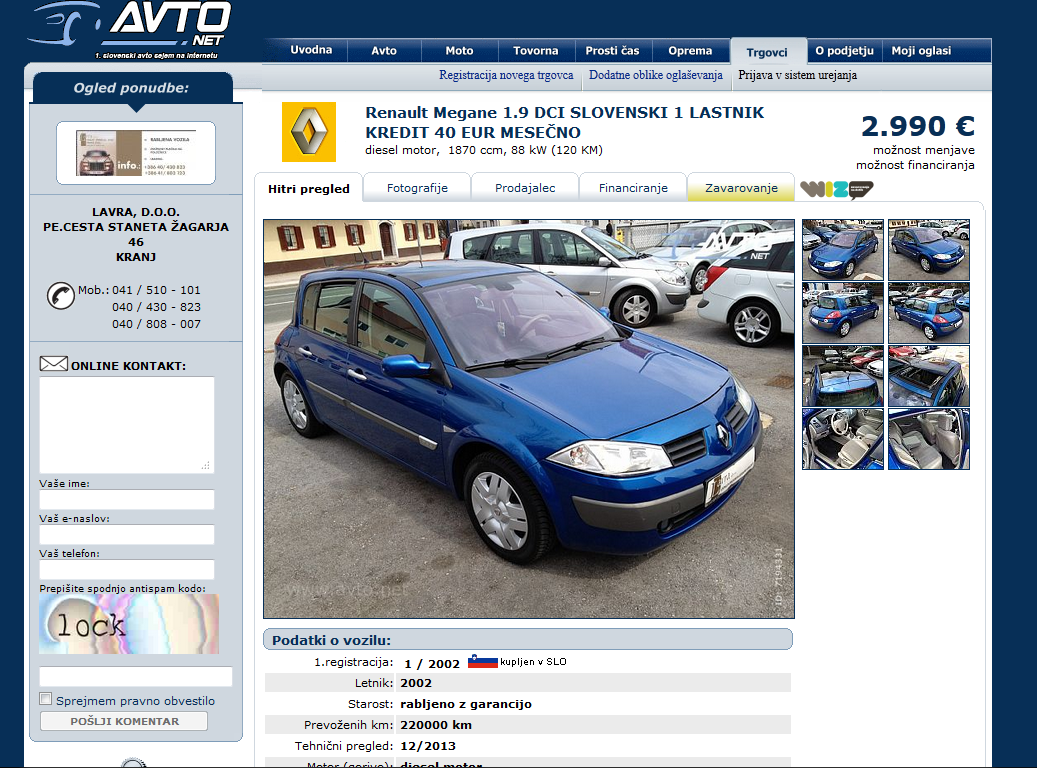The height and width of the screenshot is (768, 1037).
Task: Open sunroof thumbnail in third row, right
Action: (x=929, y=376)
